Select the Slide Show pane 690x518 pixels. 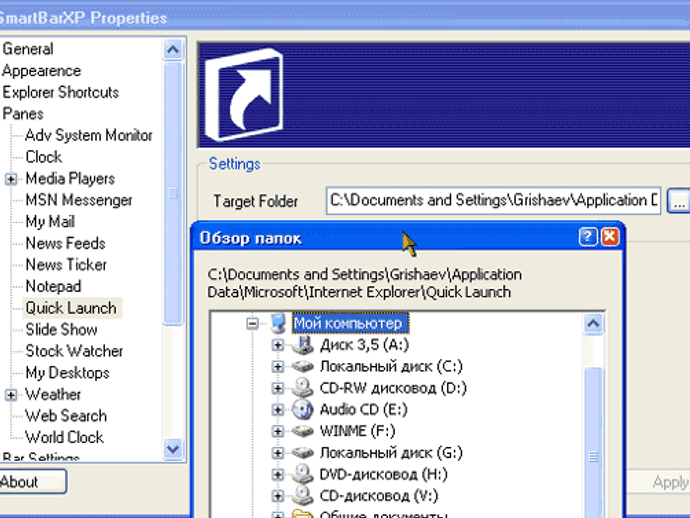point(61,330)
